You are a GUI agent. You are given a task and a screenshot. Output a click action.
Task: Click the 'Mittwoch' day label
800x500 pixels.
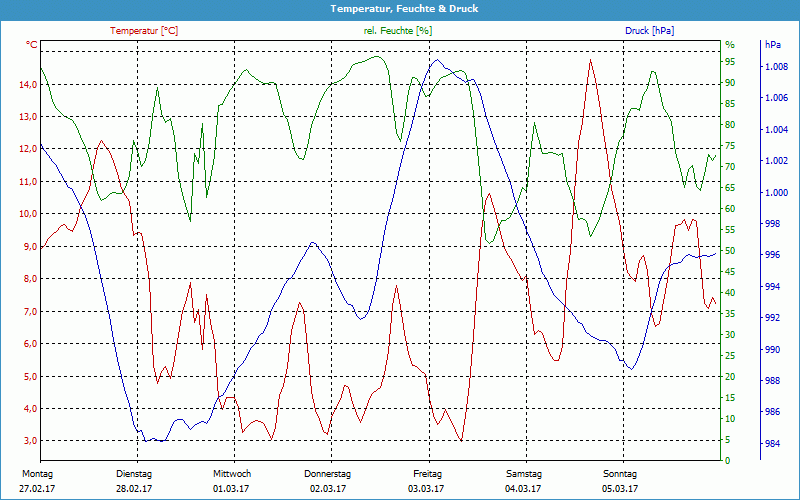pyautogui.click(x=232, y=474)
